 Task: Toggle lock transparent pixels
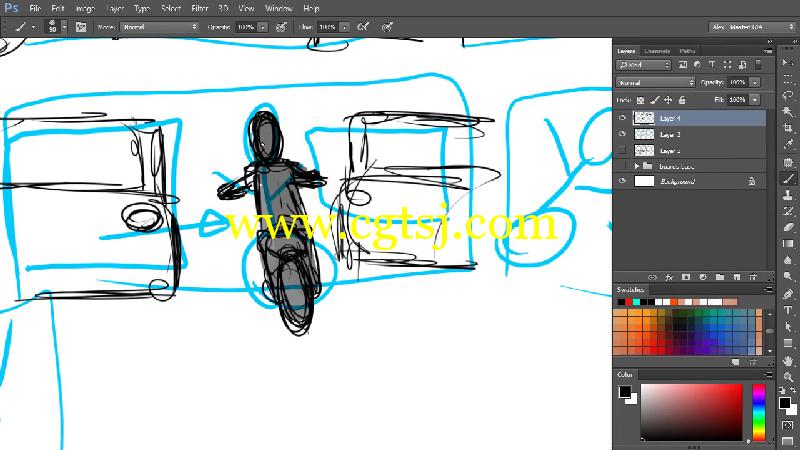click(640, 100)
